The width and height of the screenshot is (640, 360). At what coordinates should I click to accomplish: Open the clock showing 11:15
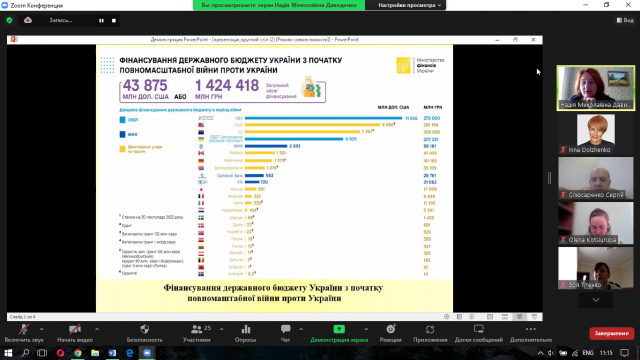pos(606,353)
